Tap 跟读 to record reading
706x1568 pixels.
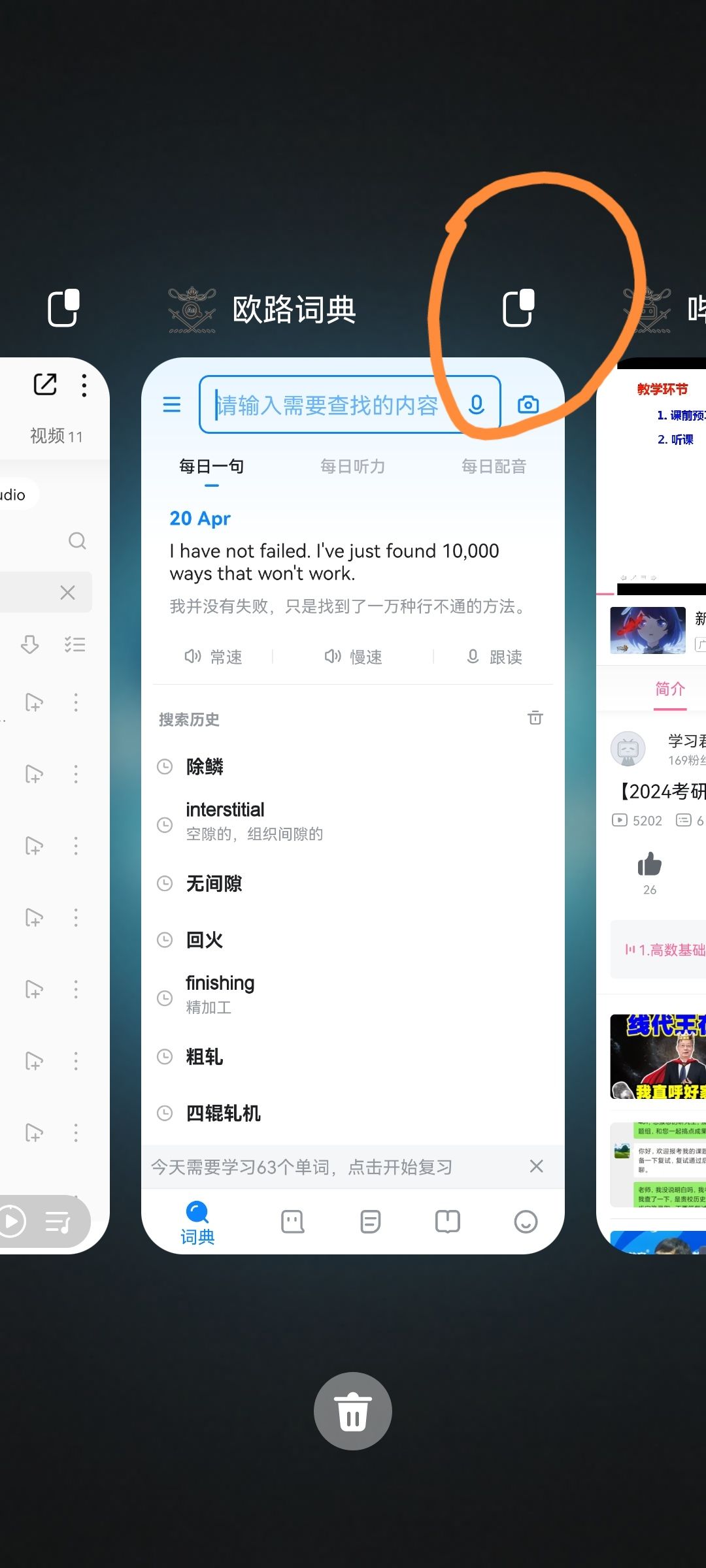(494, 657)
